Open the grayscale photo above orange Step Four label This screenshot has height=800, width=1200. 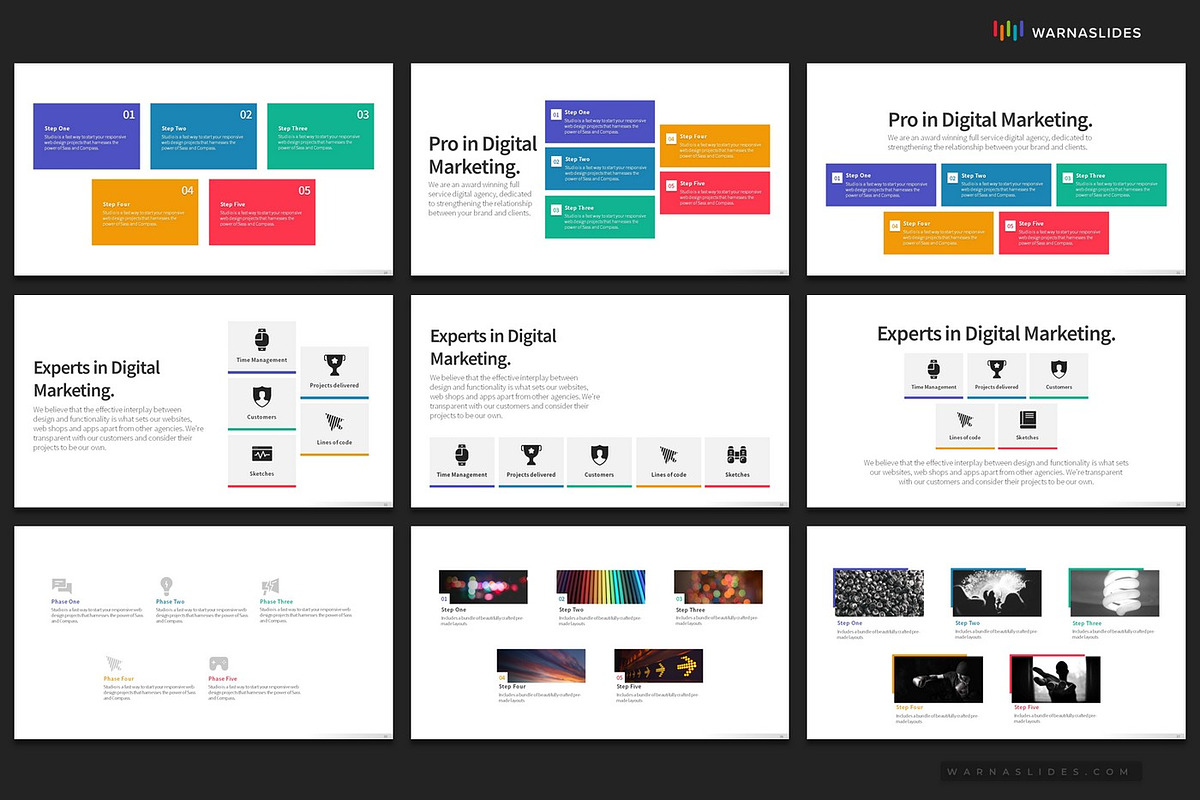(x=938, y=678)
